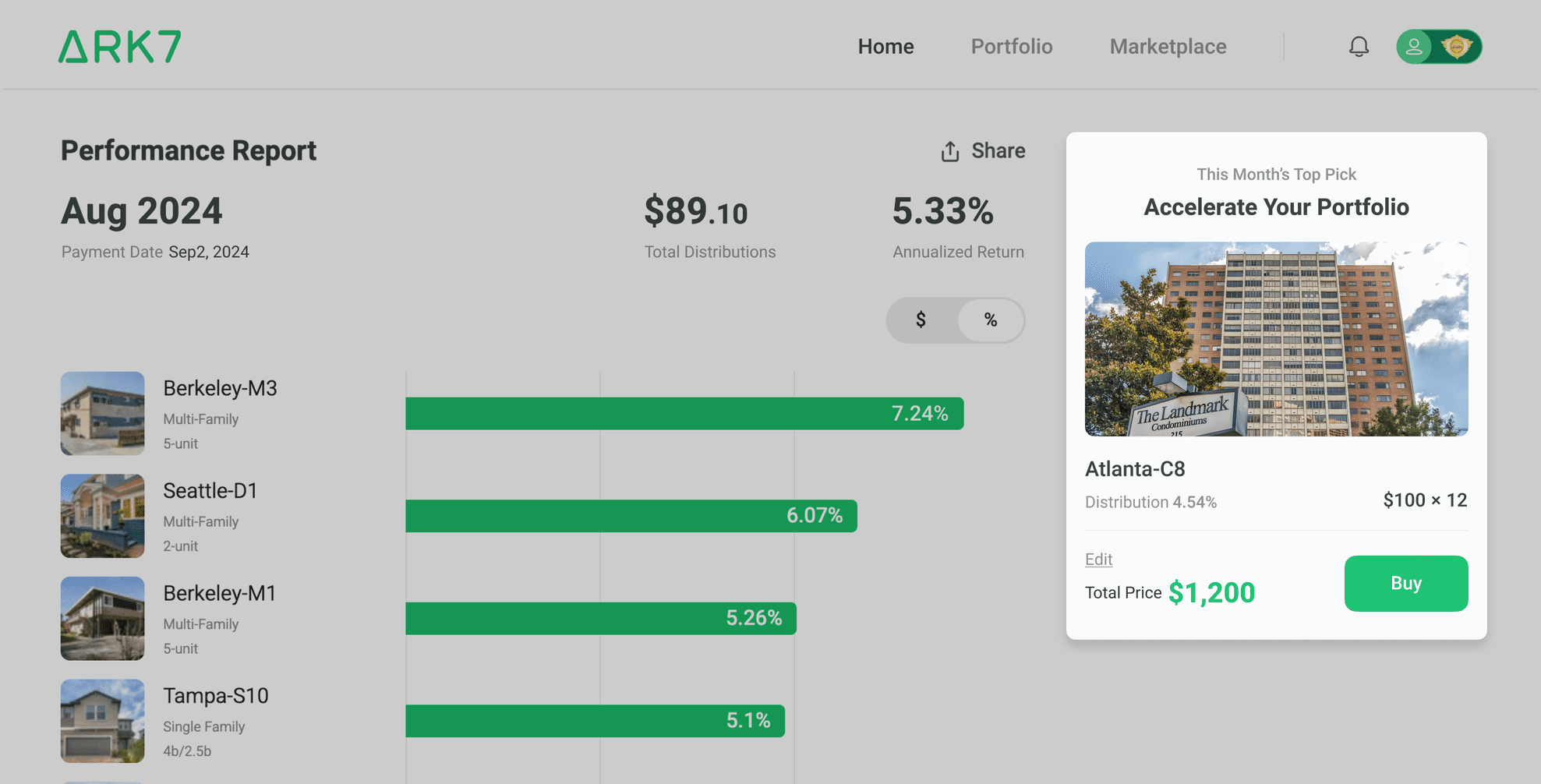Navigate to Marketplace
1541x784 pixels.
(1168, 47)
